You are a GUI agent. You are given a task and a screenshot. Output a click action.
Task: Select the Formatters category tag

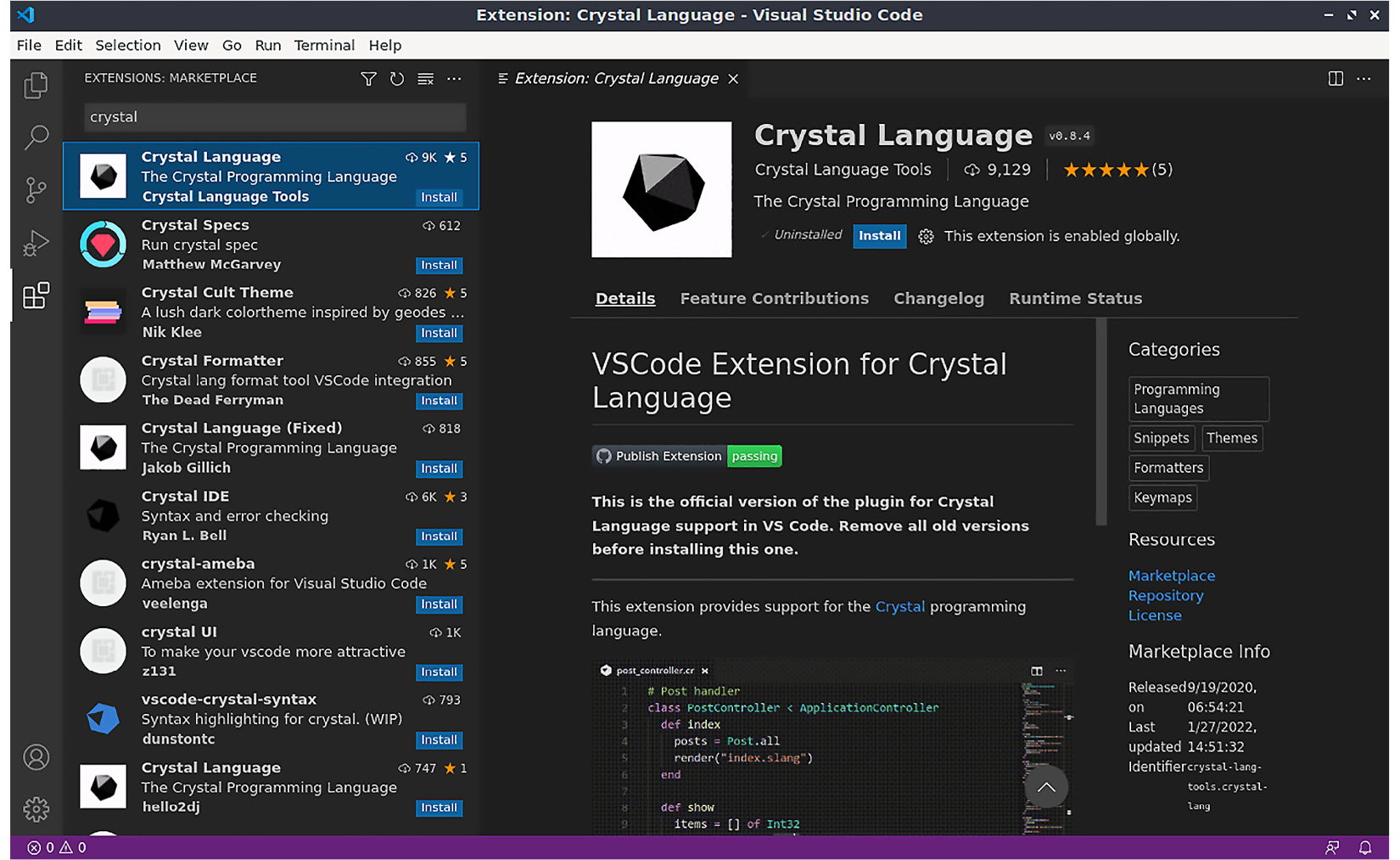pos(1168,468)
